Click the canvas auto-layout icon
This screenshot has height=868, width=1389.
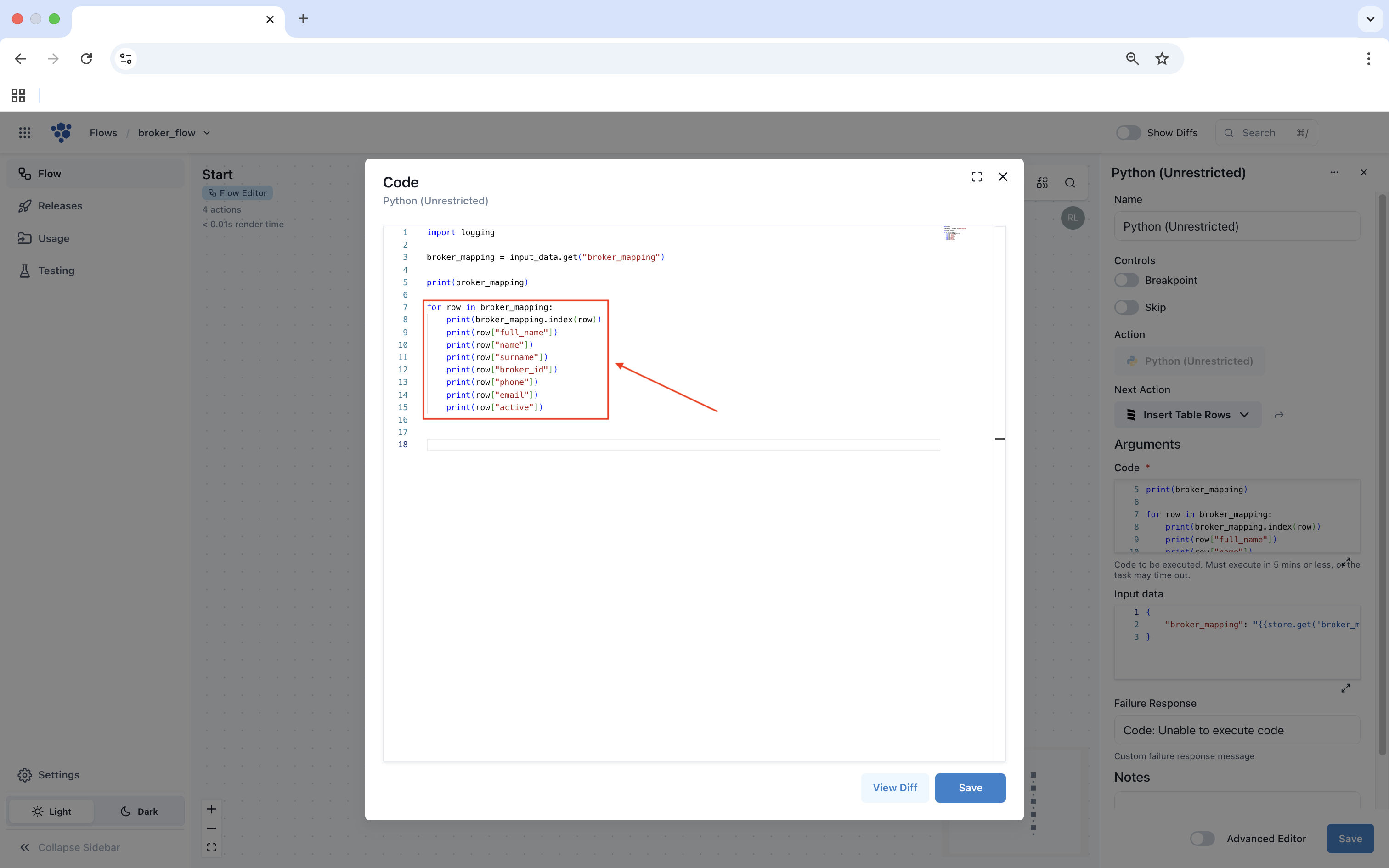pyautogui.click(x=1042, y=183)
